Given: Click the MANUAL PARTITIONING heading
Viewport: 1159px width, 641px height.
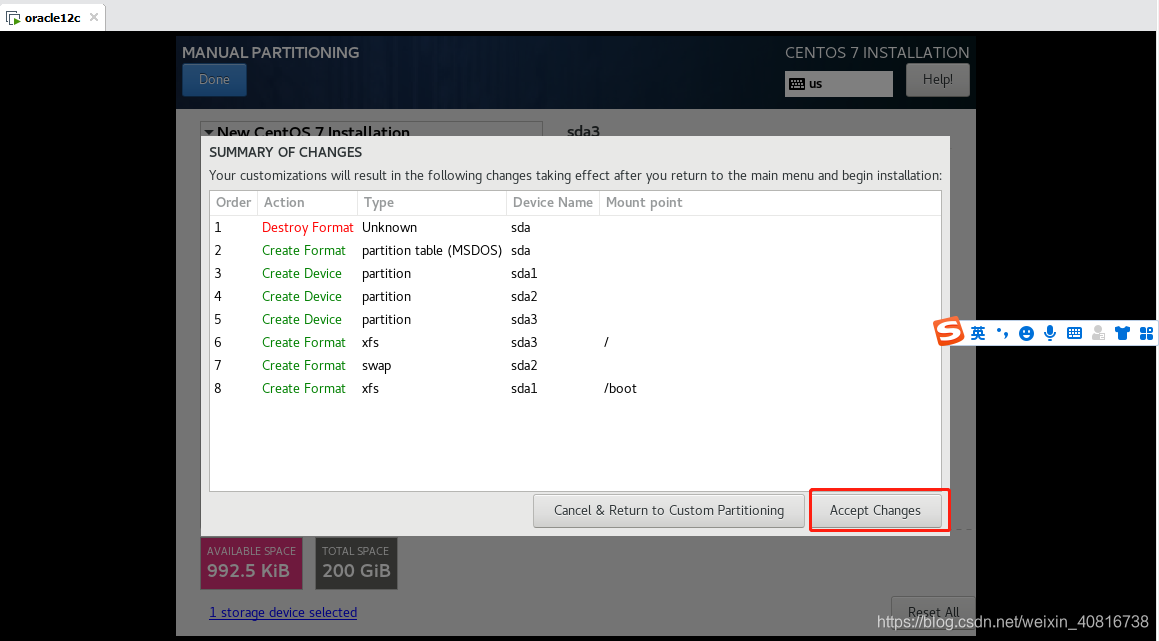Looking at the screenshot, I should tap(271, 52).
